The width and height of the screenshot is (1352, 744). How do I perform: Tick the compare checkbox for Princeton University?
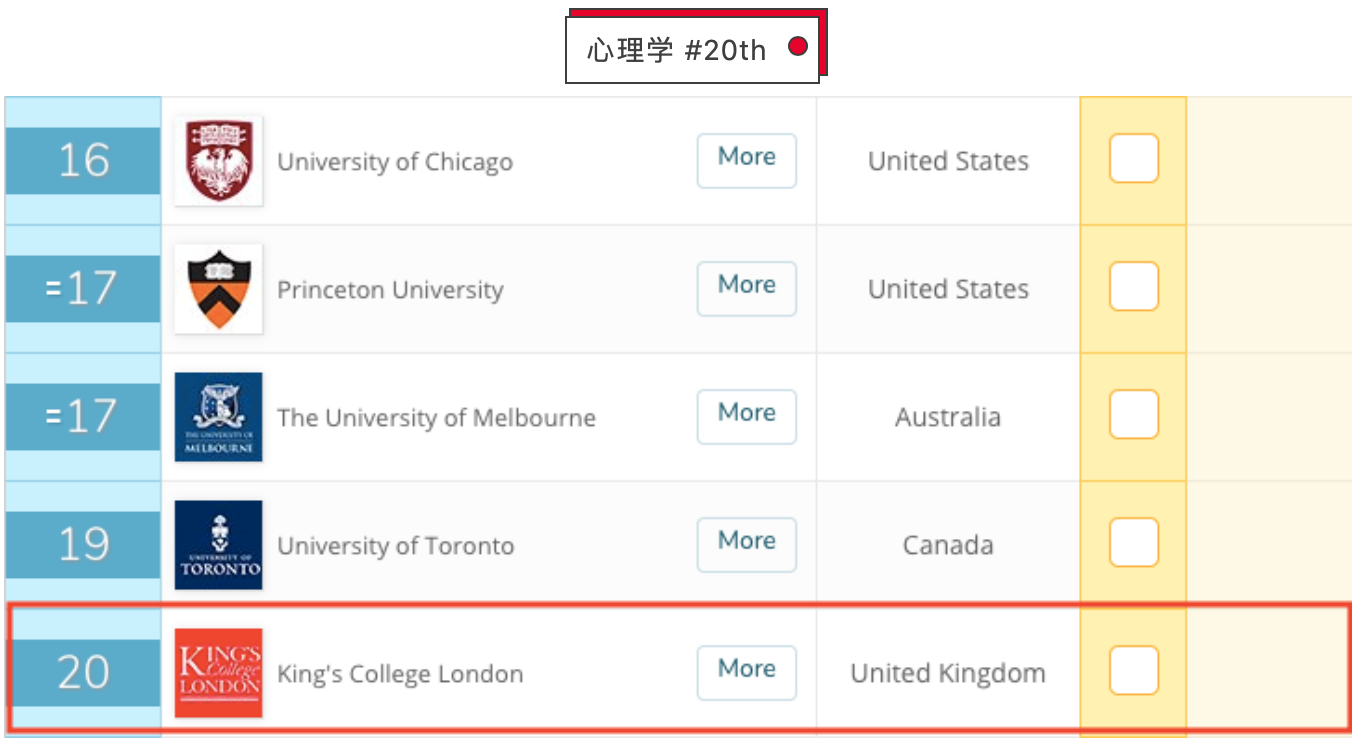(1133, 287)
